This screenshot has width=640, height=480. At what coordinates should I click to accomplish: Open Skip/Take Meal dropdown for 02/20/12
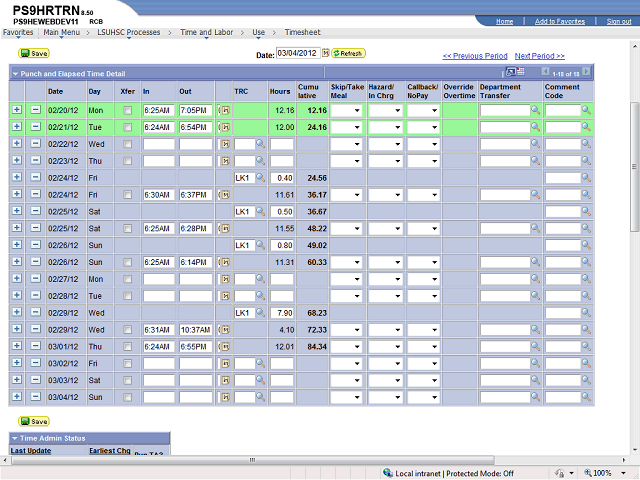pyautogui.click(x=346, y=110)
